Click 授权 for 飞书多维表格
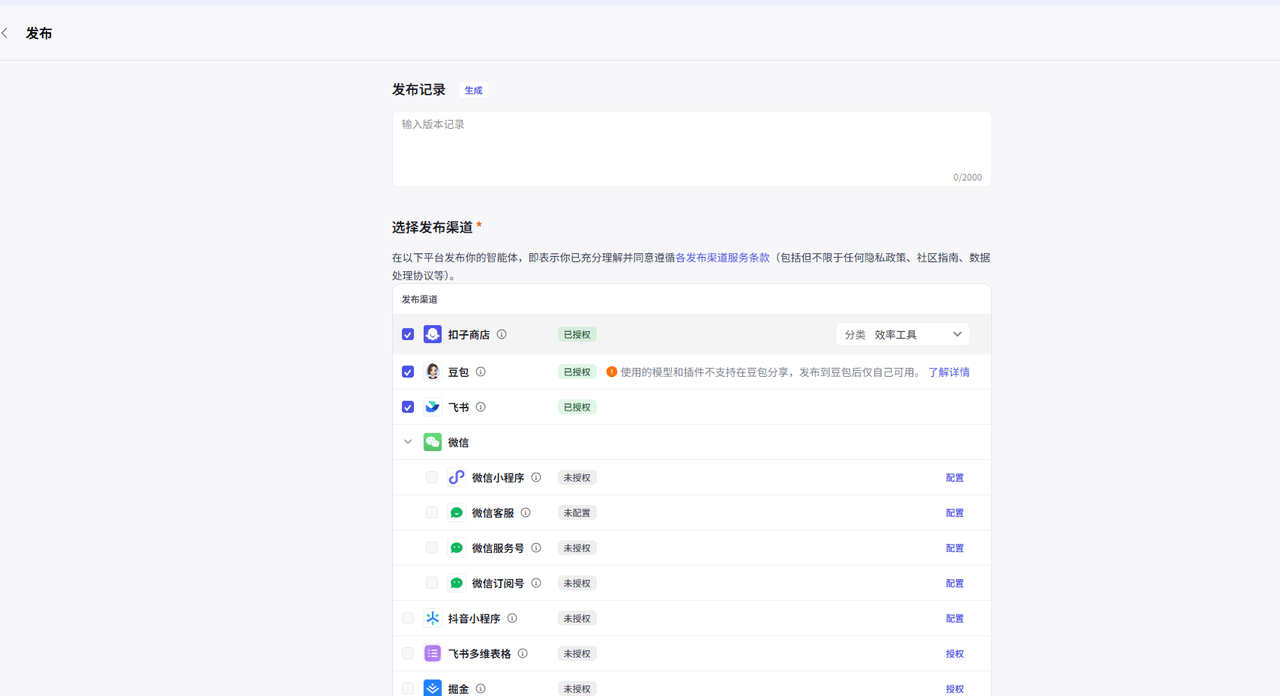1280x696 pixels. pyautogui.click(x=955, y=654)
